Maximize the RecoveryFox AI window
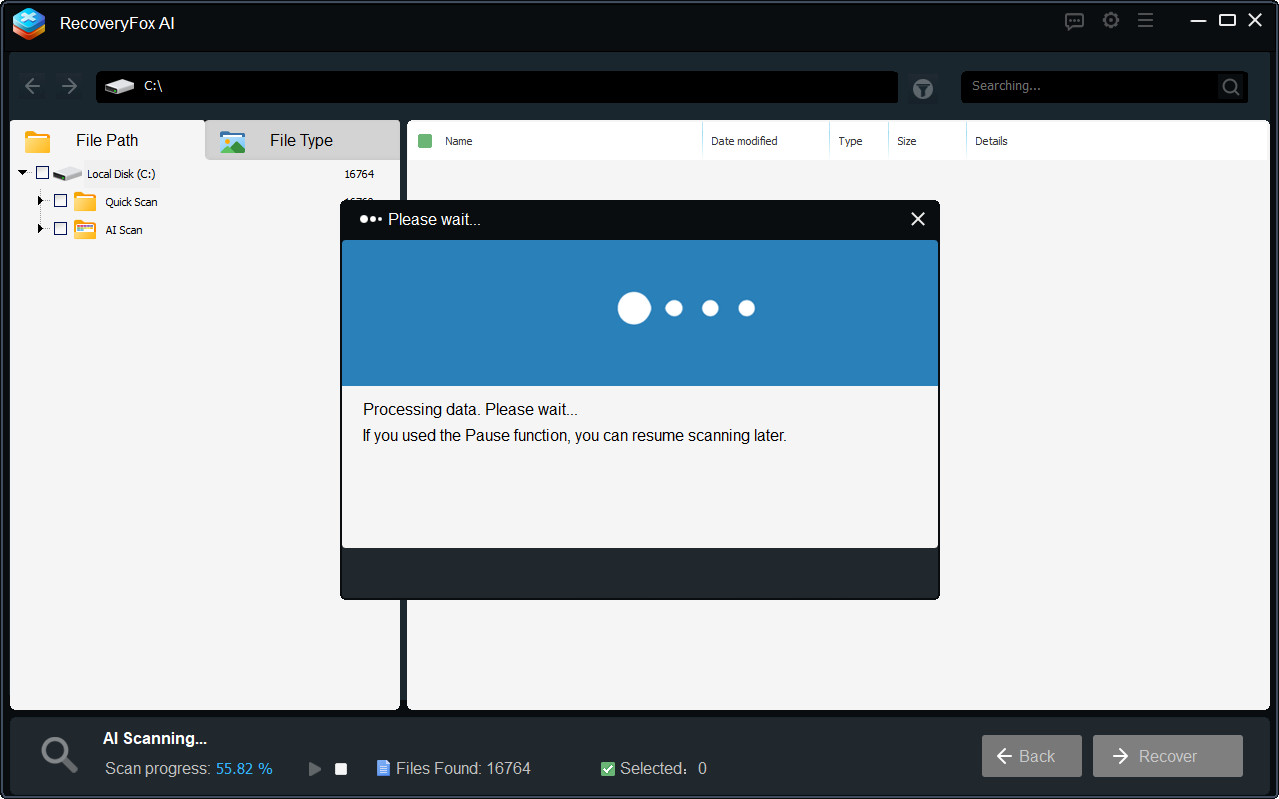Viewport: 1279px width, 799px height. (1227, 20)
